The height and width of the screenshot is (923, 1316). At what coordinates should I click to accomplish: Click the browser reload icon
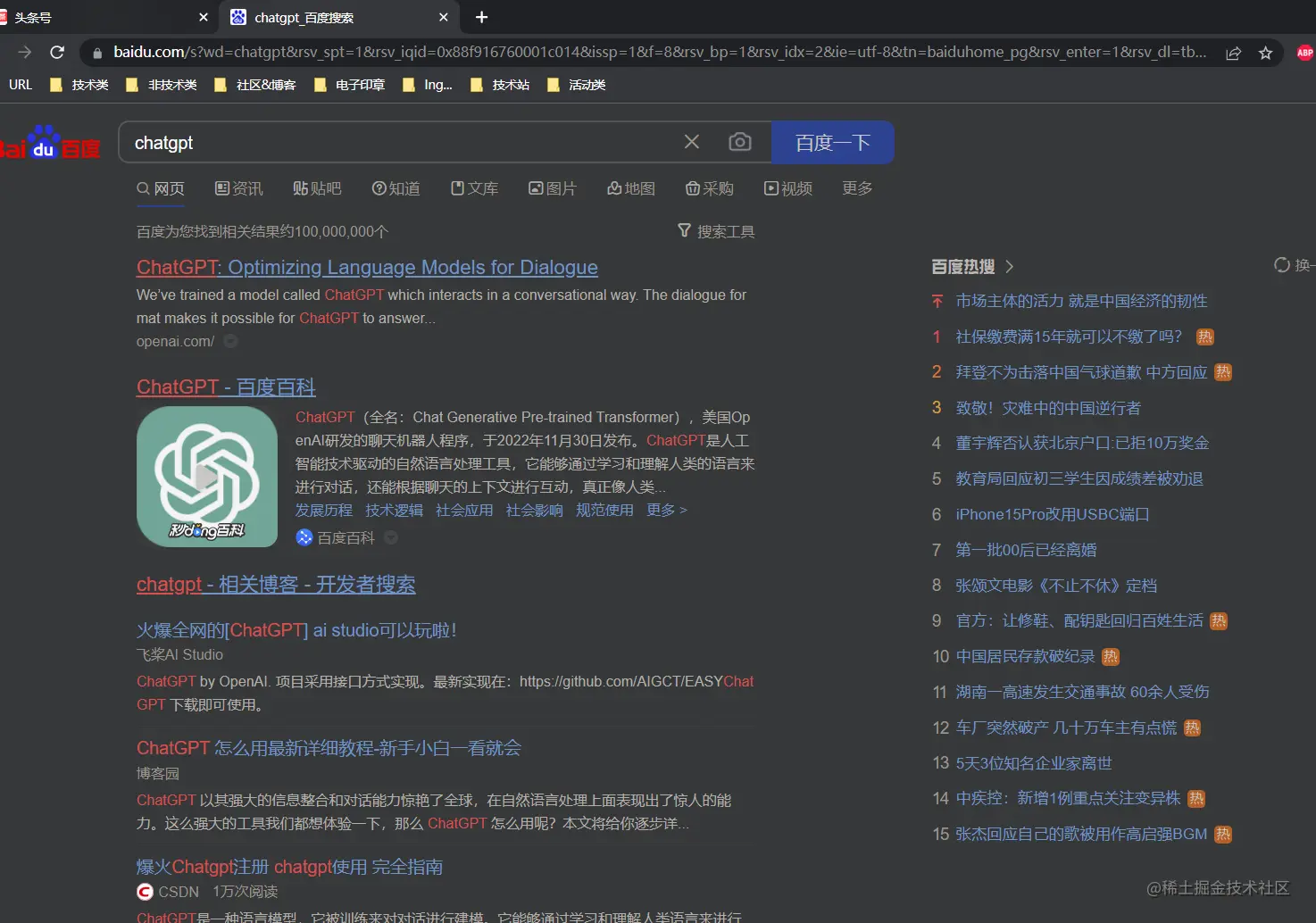tap(57, 53)
